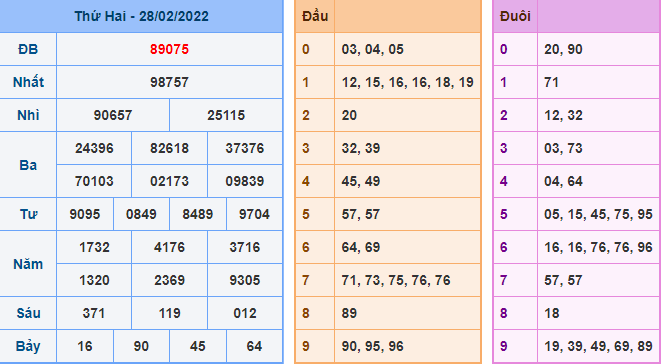
Task: Click the Nhì number 25115
Action: [226, 115]
